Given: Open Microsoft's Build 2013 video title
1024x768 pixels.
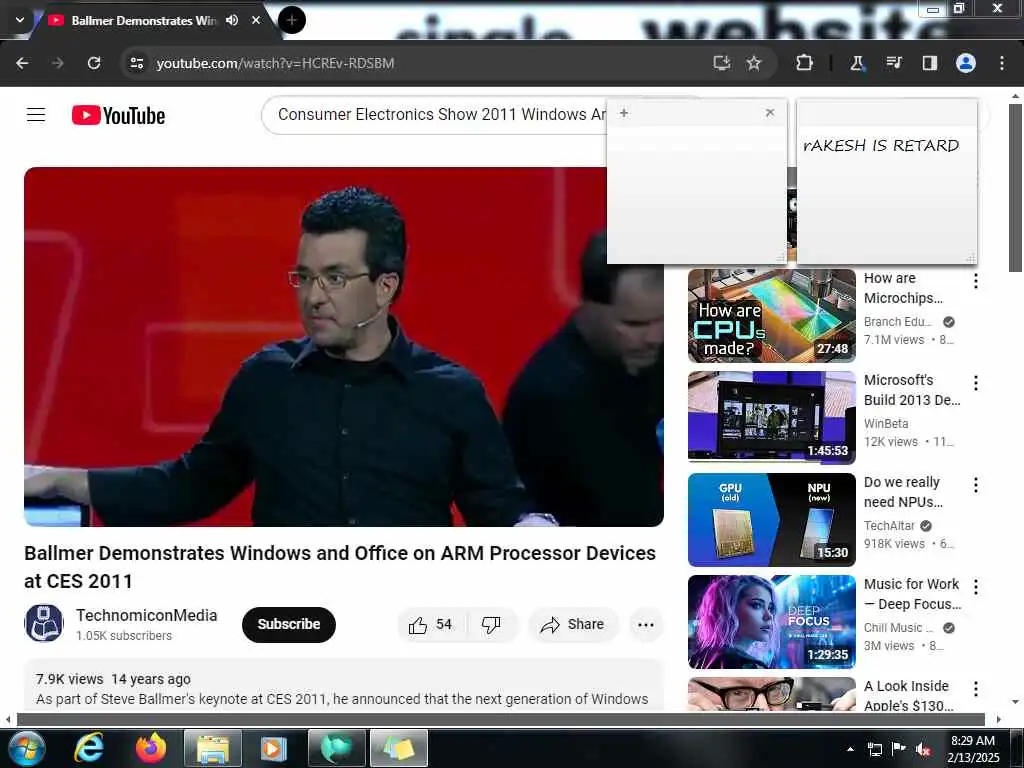Looking at the screenshot, I should coord(912,390).
